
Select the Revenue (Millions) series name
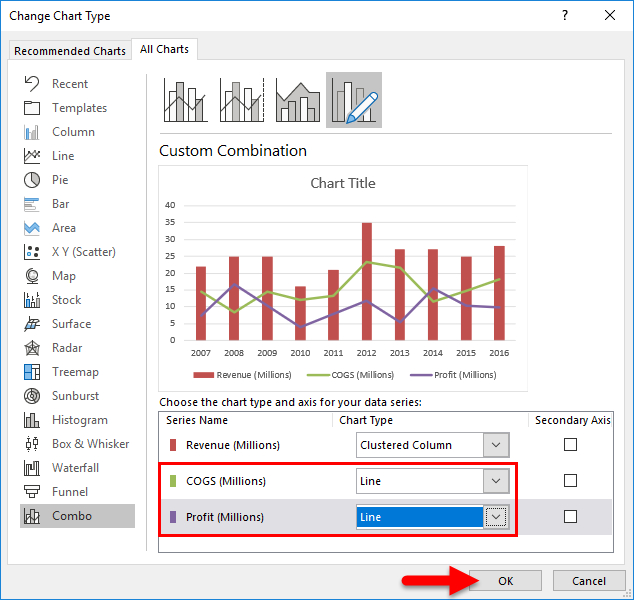click(233, 445)
